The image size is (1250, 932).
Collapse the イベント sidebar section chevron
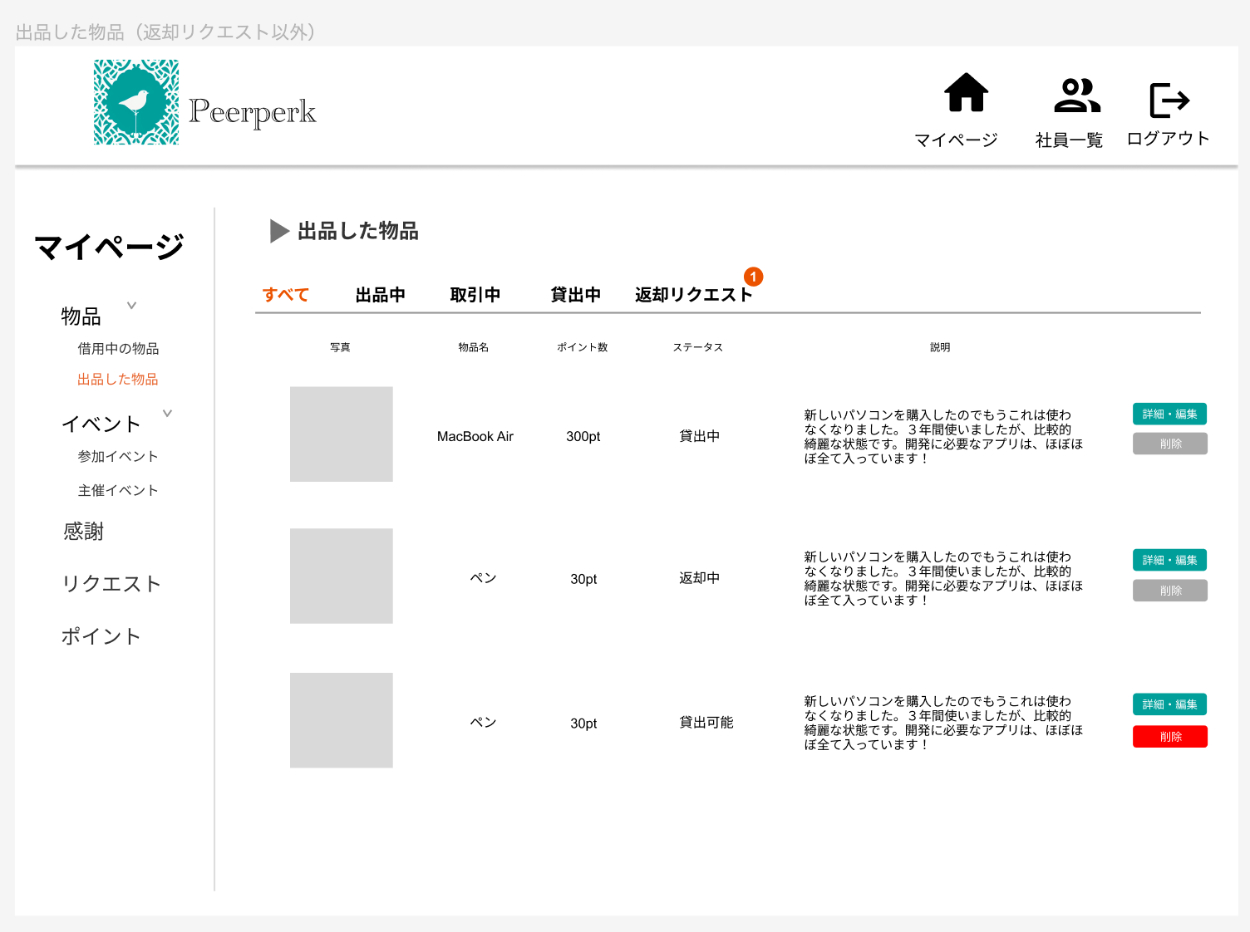point(167,413)
